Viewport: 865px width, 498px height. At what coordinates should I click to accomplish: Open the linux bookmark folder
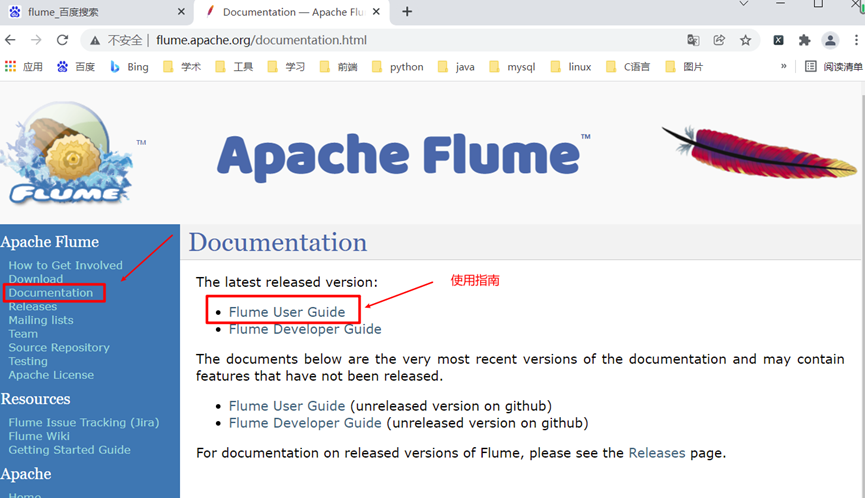click(x=571, y=67)
